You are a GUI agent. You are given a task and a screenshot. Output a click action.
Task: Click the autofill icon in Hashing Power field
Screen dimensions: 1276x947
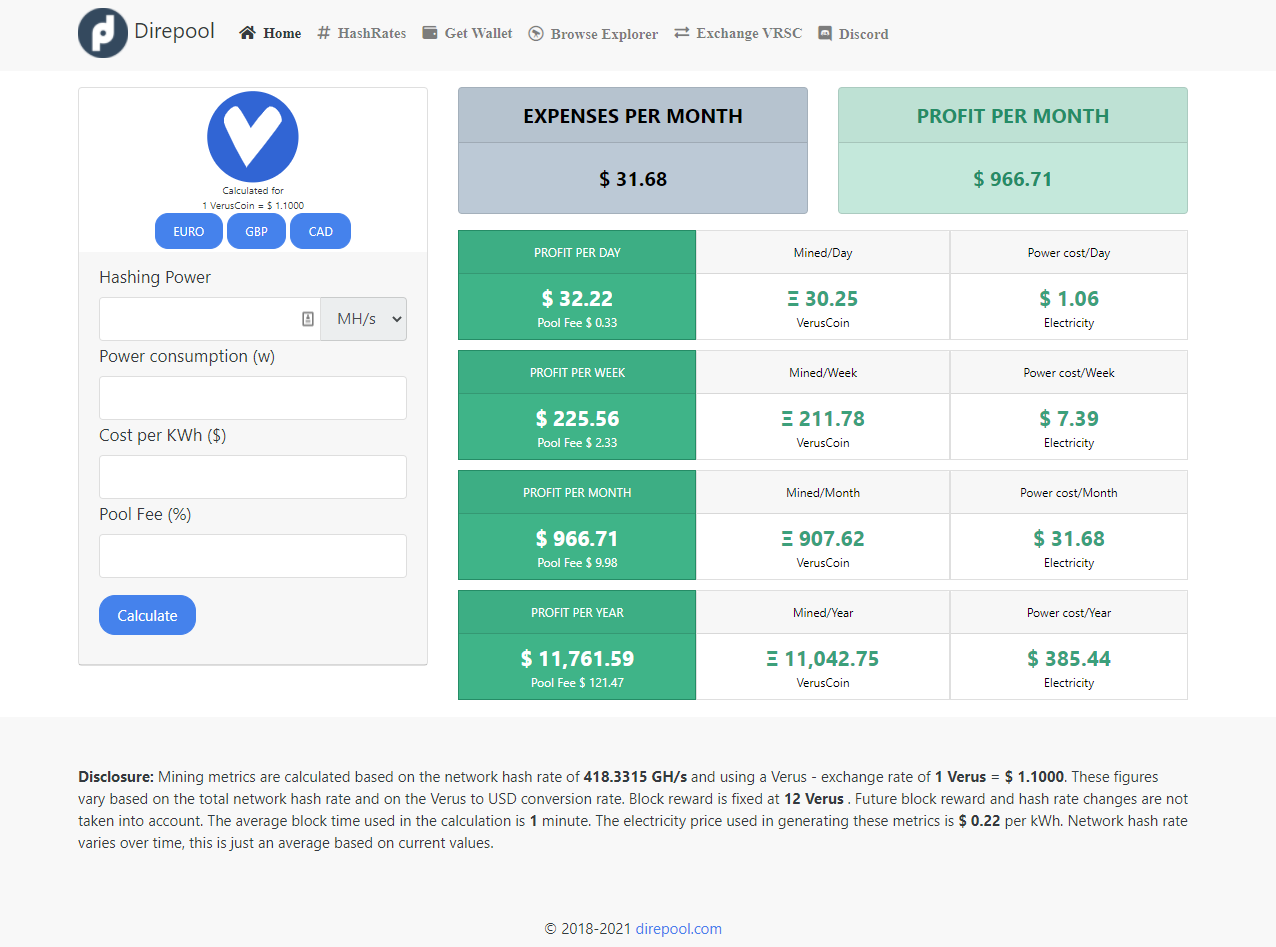308,319
